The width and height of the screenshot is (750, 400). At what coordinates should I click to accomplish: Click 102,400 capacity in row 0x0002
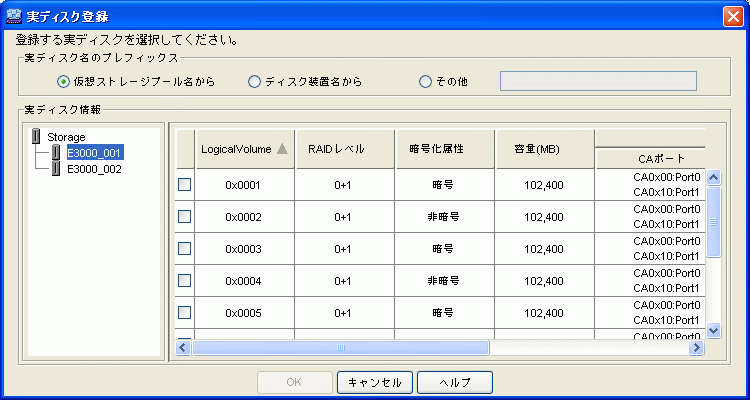[544, 217]
